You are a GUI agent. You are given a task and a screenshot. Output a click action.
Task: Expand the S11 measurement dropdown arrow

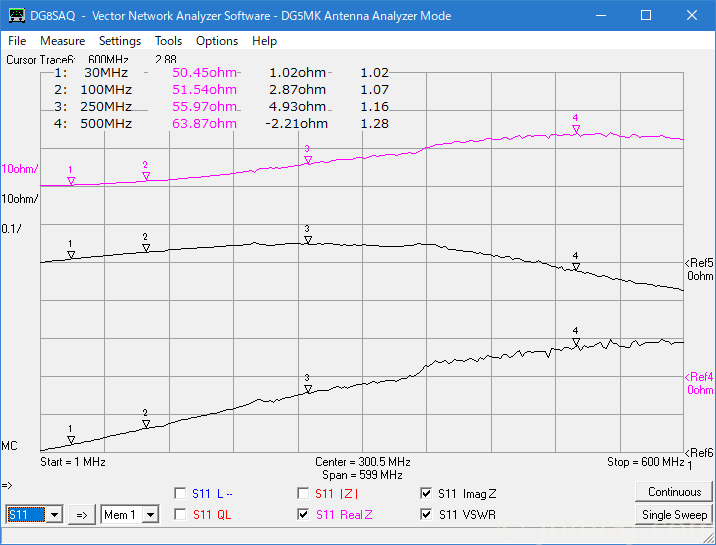click(x=54, y=515)
